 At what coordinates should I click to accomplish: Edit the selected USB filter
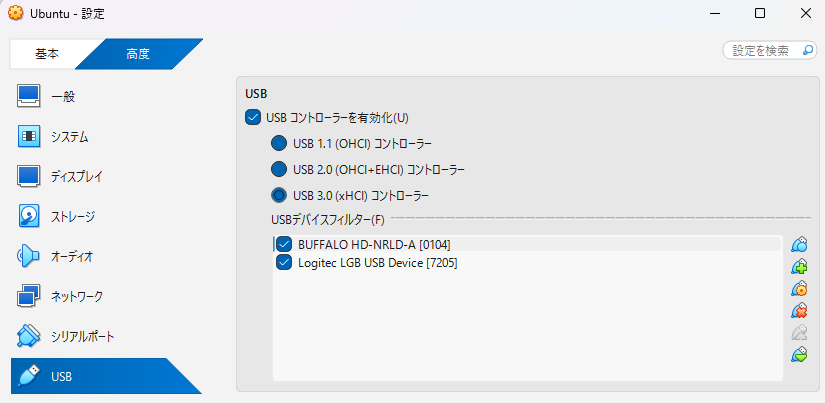[799, 289]
